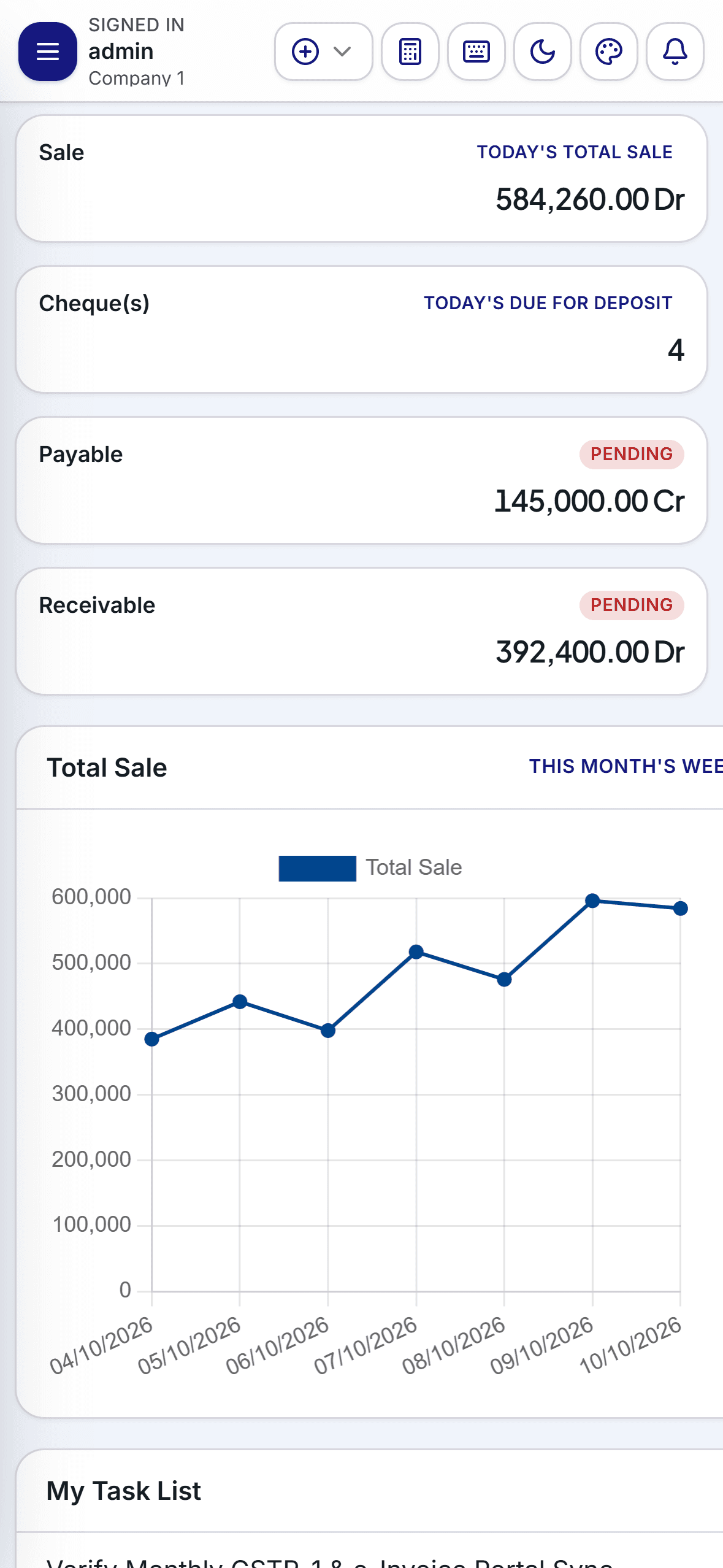
Task: Open the hamburger navigation menu
Action: 48,52
